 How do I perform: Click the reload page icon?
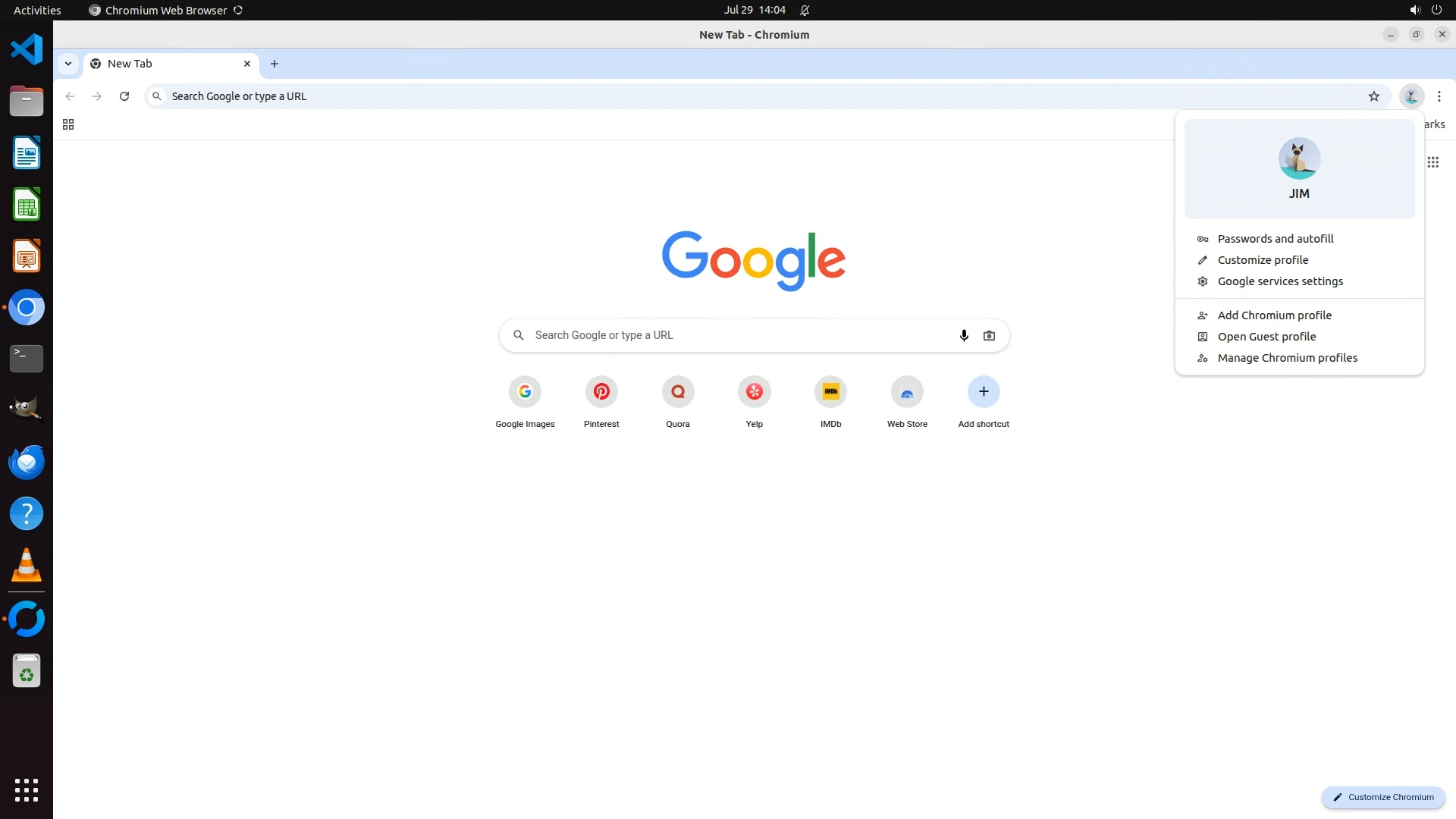coord(124,96)
